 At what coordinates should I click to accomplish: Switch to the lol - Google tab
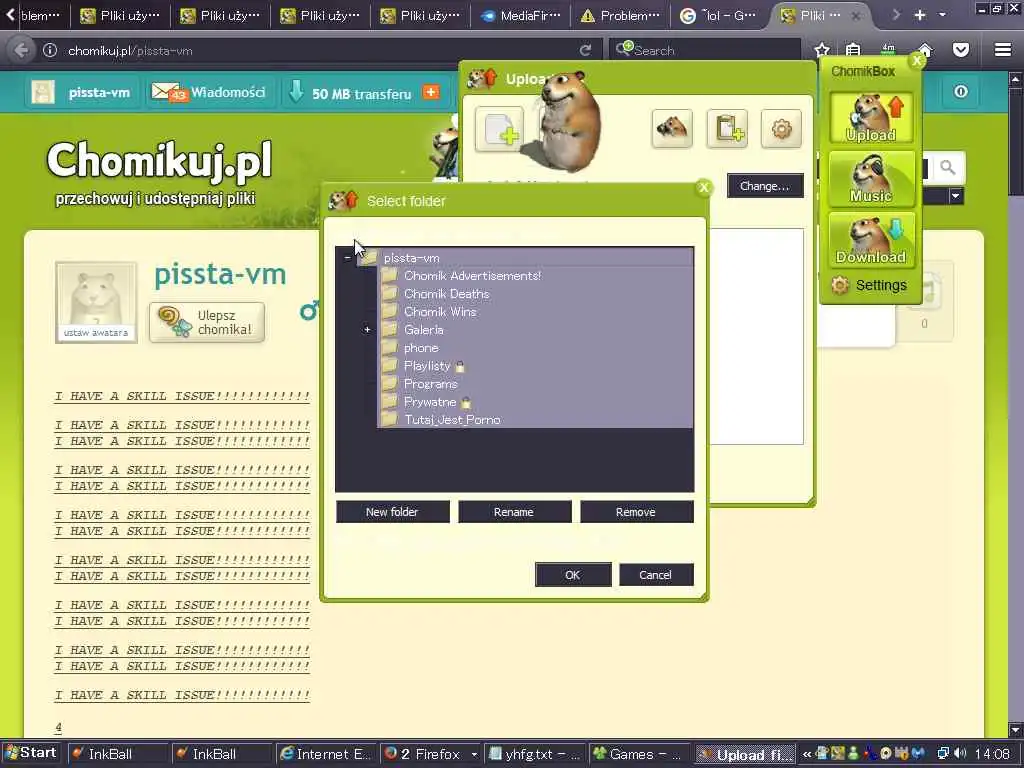(x=720, y=15)
